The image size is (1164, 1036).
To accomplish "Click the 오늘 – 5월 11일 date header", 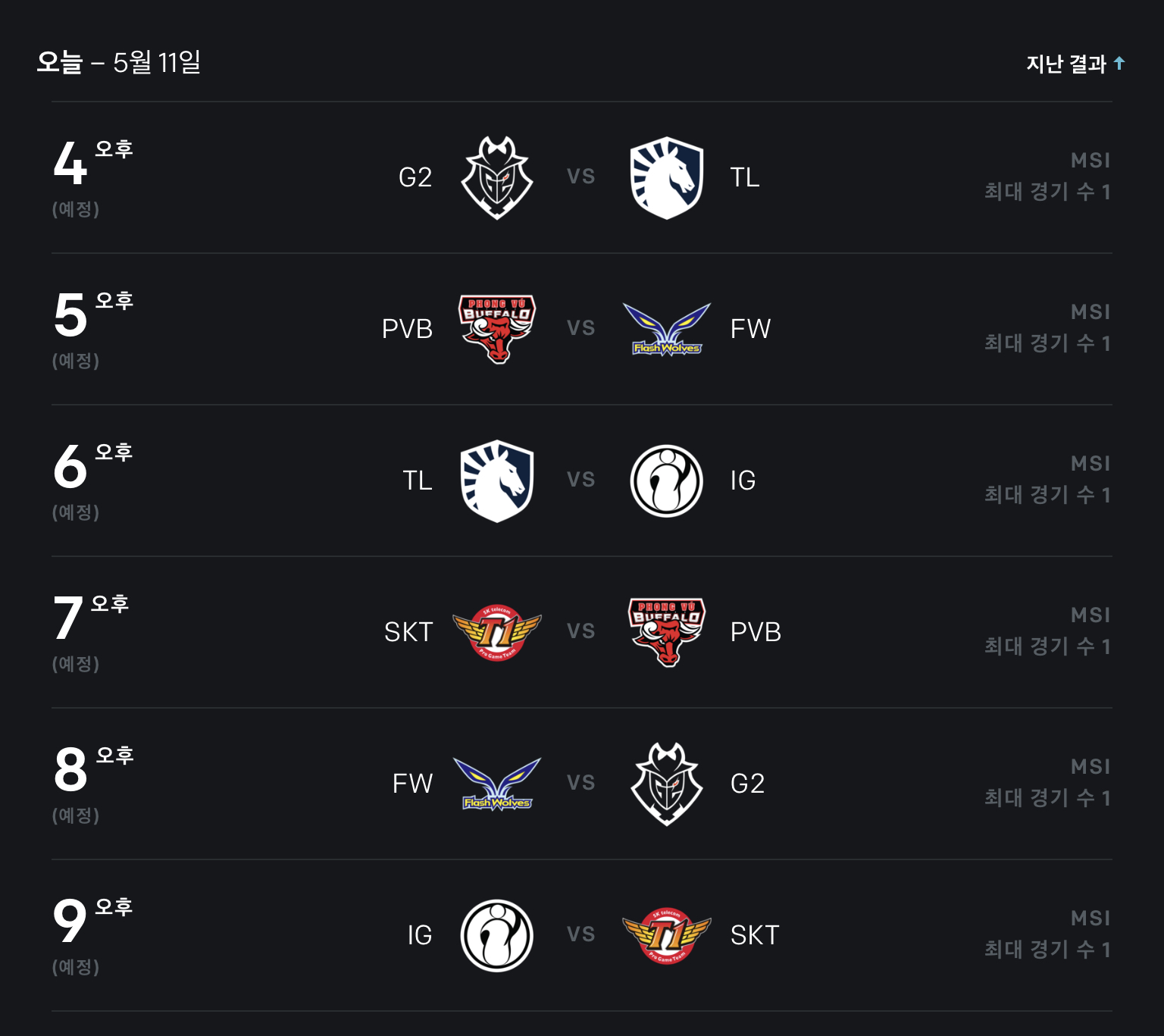I will coord(119,62).
